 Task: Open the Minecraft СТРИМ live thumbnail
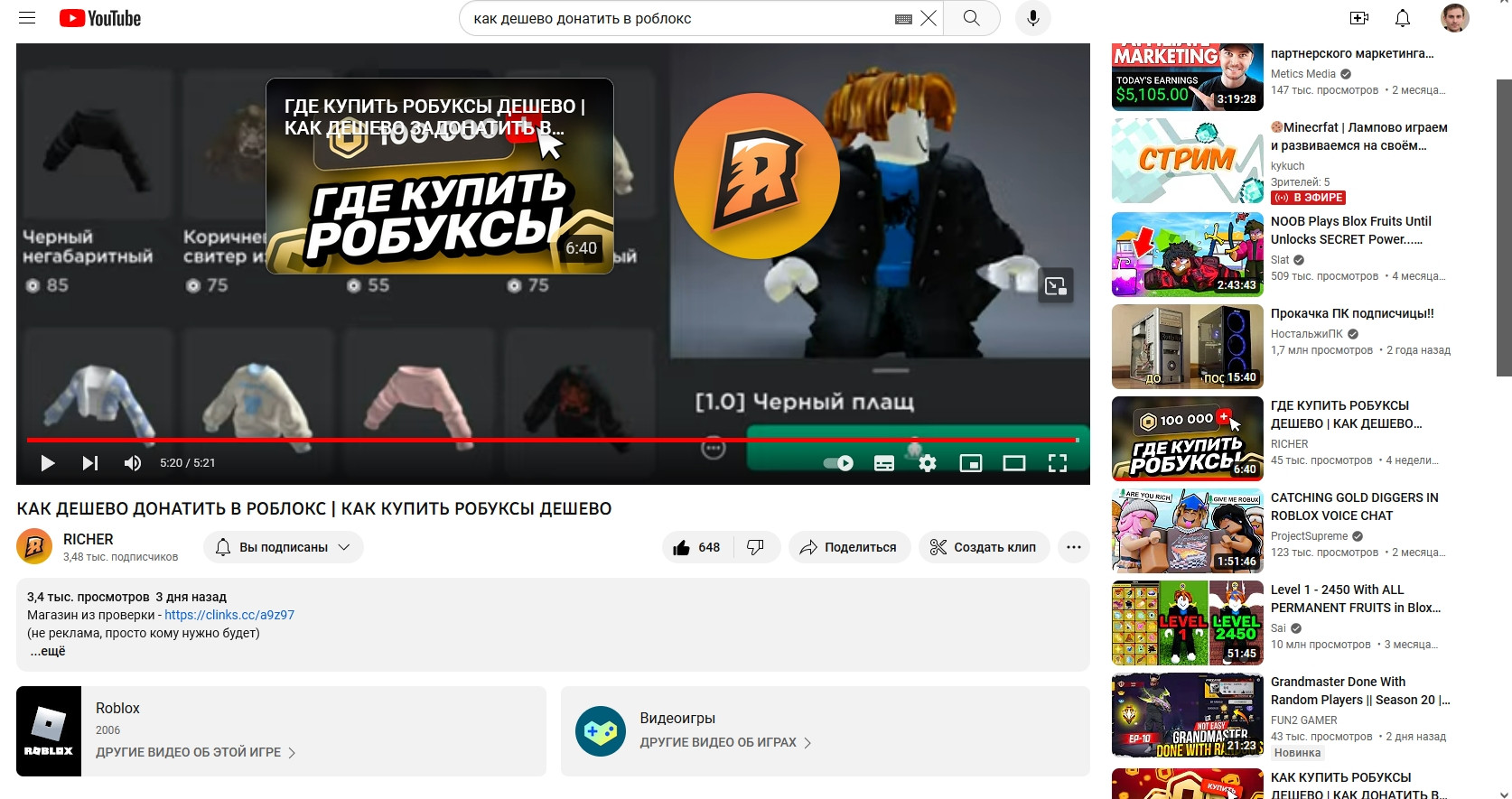click(x=1188, y=162)
